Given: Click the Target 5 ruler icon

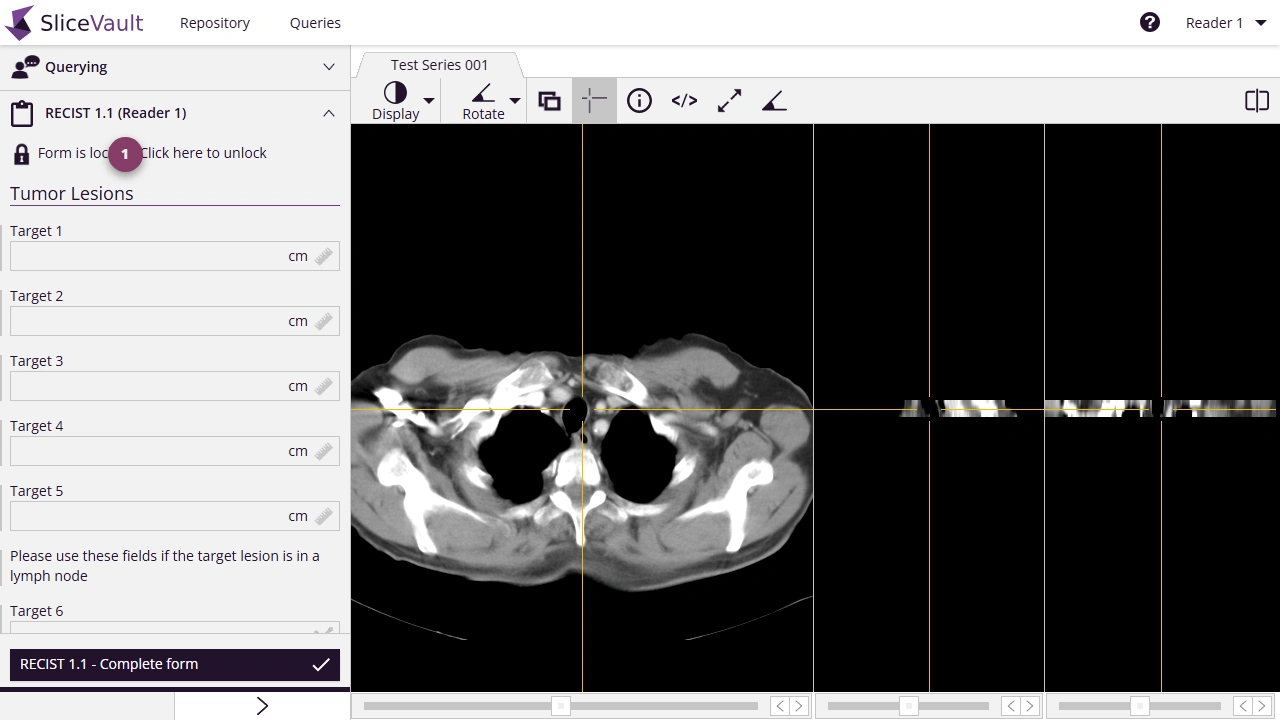Looking at the screenshot, I should [x=323, y=516].
